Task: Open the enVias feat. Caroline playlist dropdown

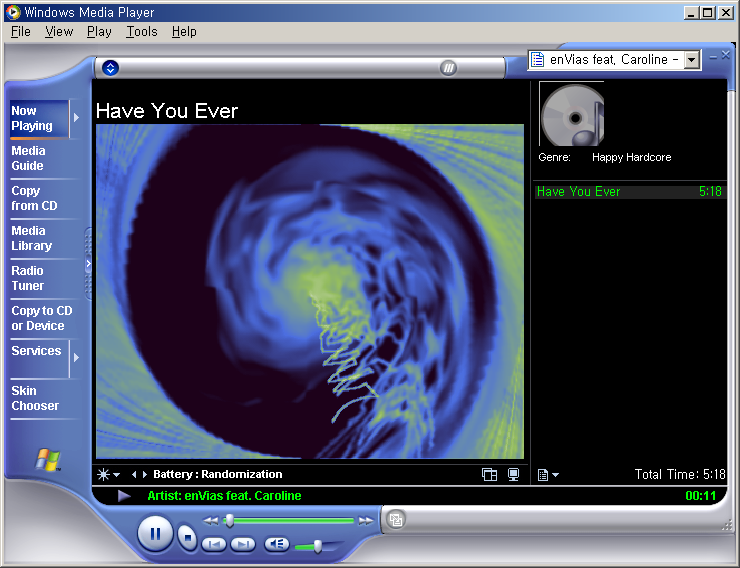Action: (692, 60)
